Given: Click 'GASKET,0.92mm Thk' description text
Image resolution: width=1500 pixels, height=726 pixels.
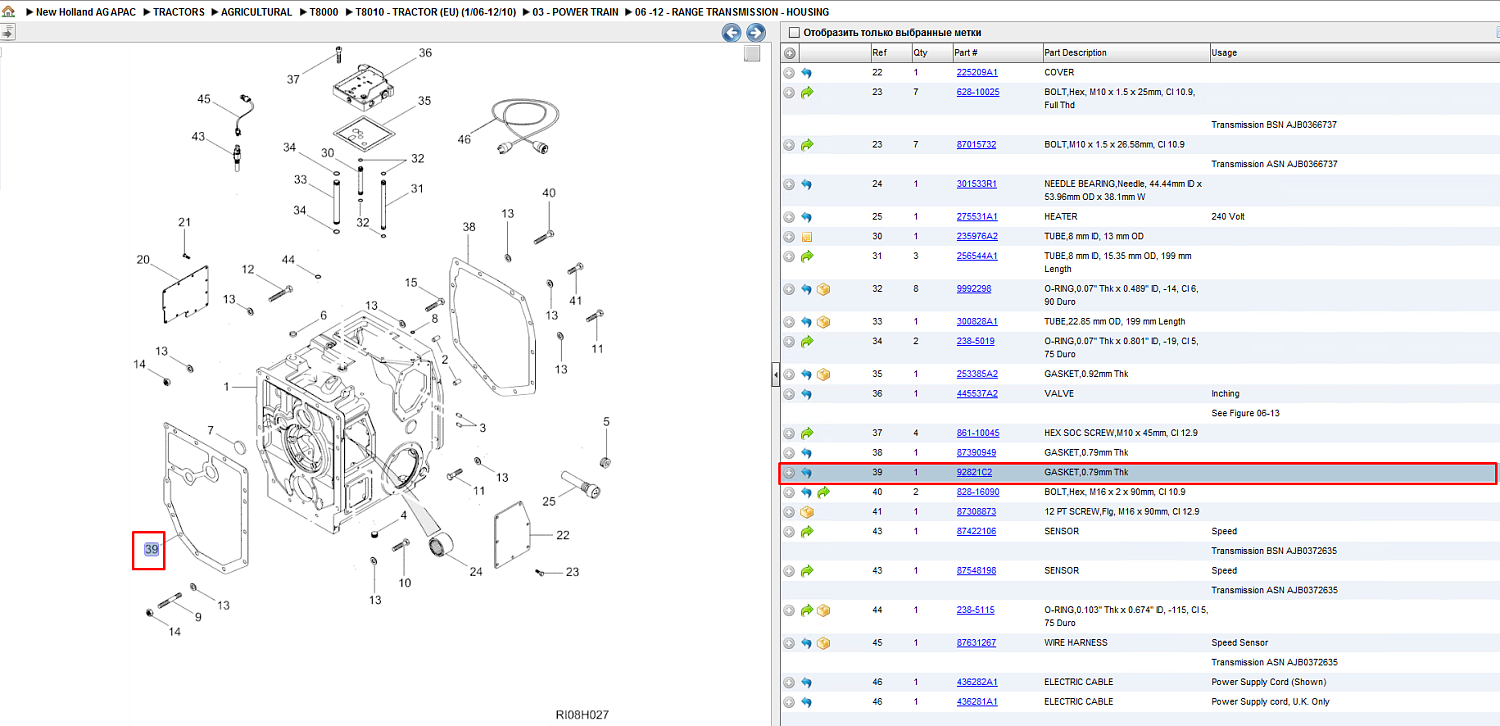Looking at the screenshot, I should [1086, 374].
